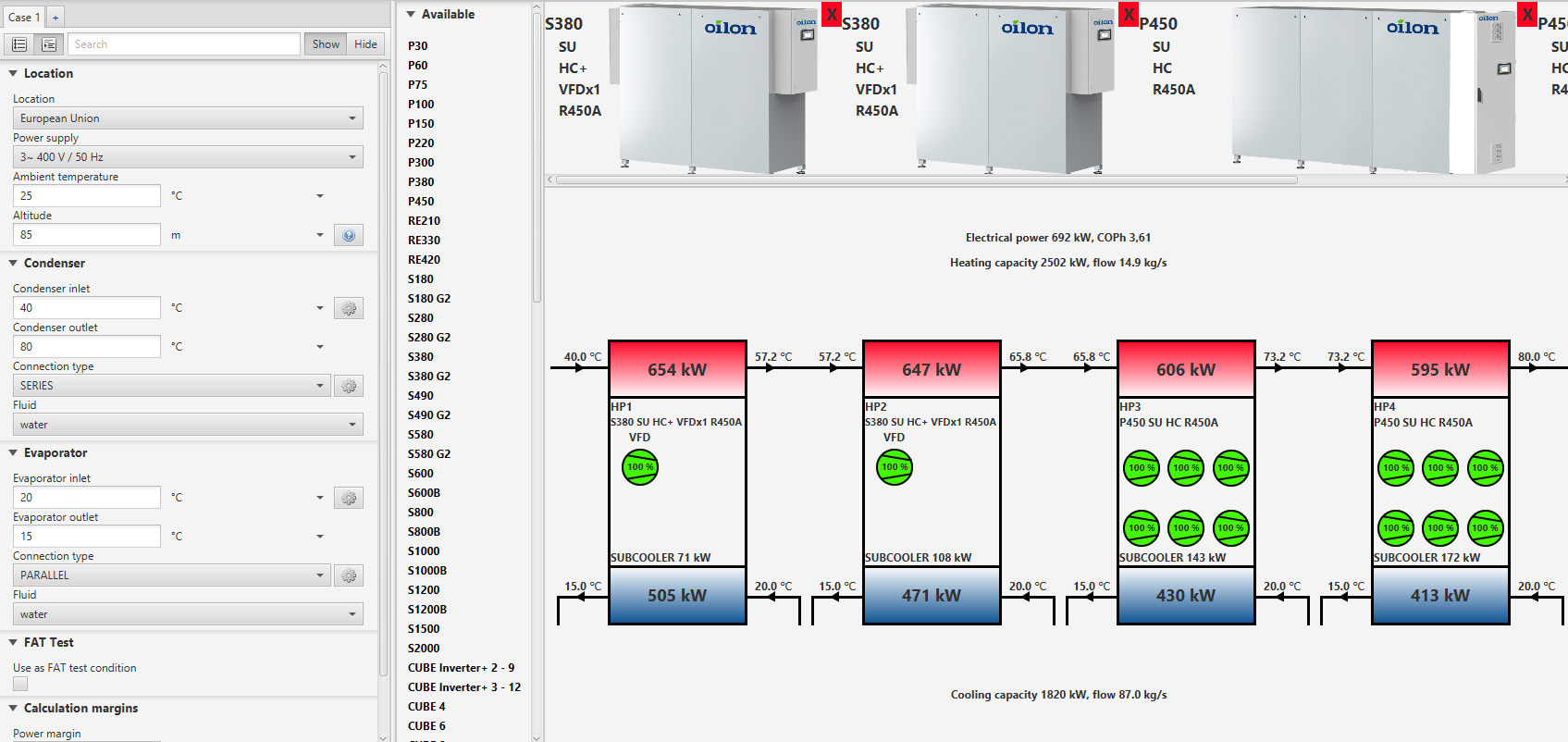
Task: Select S380 G2 in the Available list
Action: click(x=429, y=376)
